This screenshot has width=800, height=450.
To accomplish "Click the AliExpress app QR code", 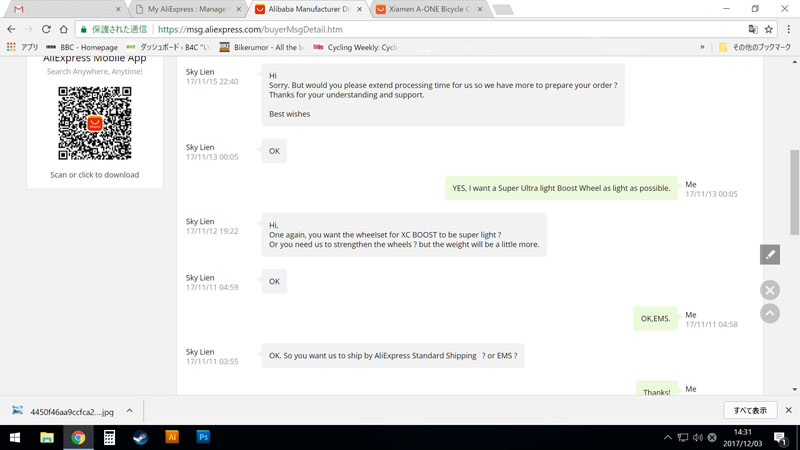I will [95, 123].
